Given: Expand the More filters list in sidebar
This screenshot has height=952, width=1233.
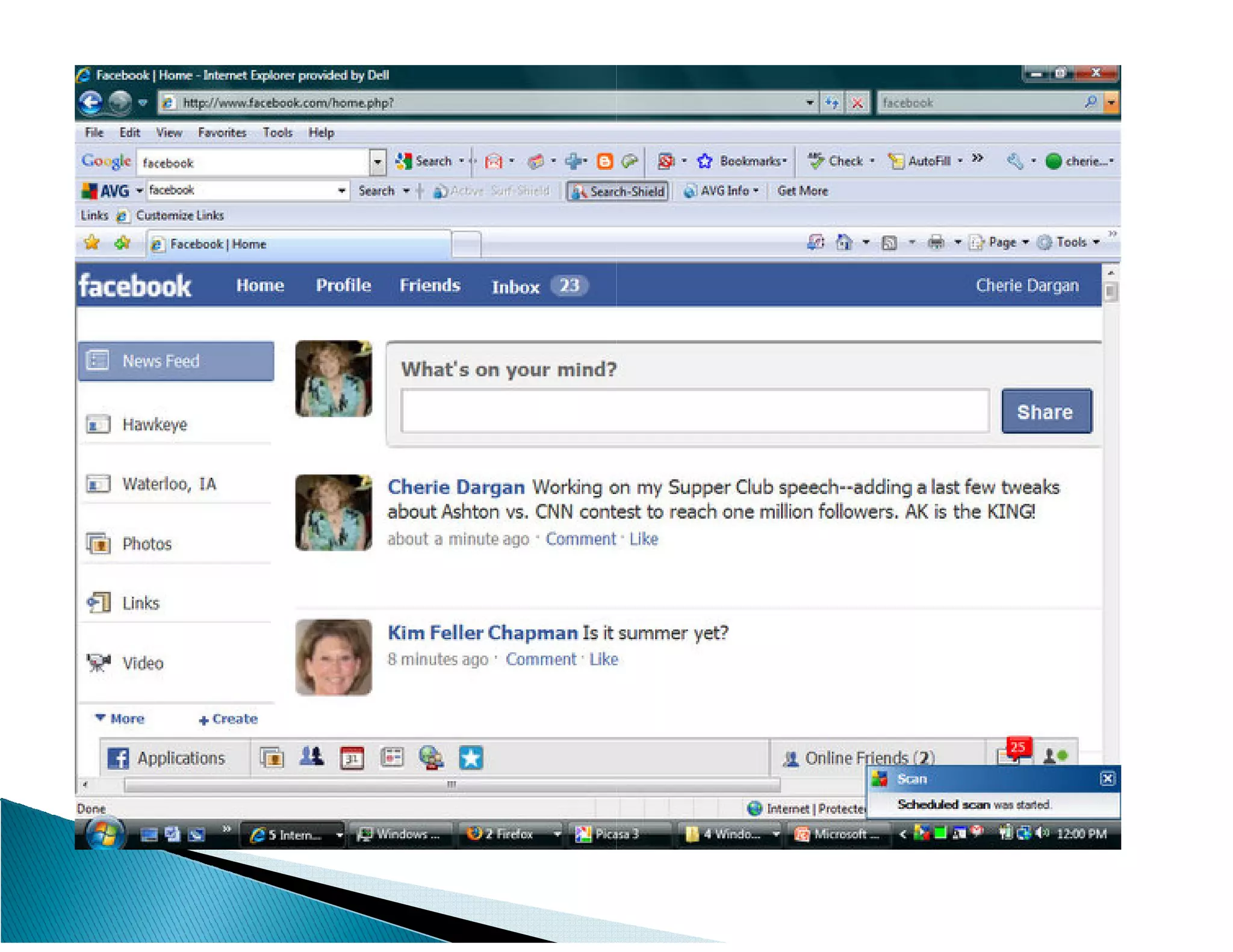Looking at the screenshot, I should (120, 719).
